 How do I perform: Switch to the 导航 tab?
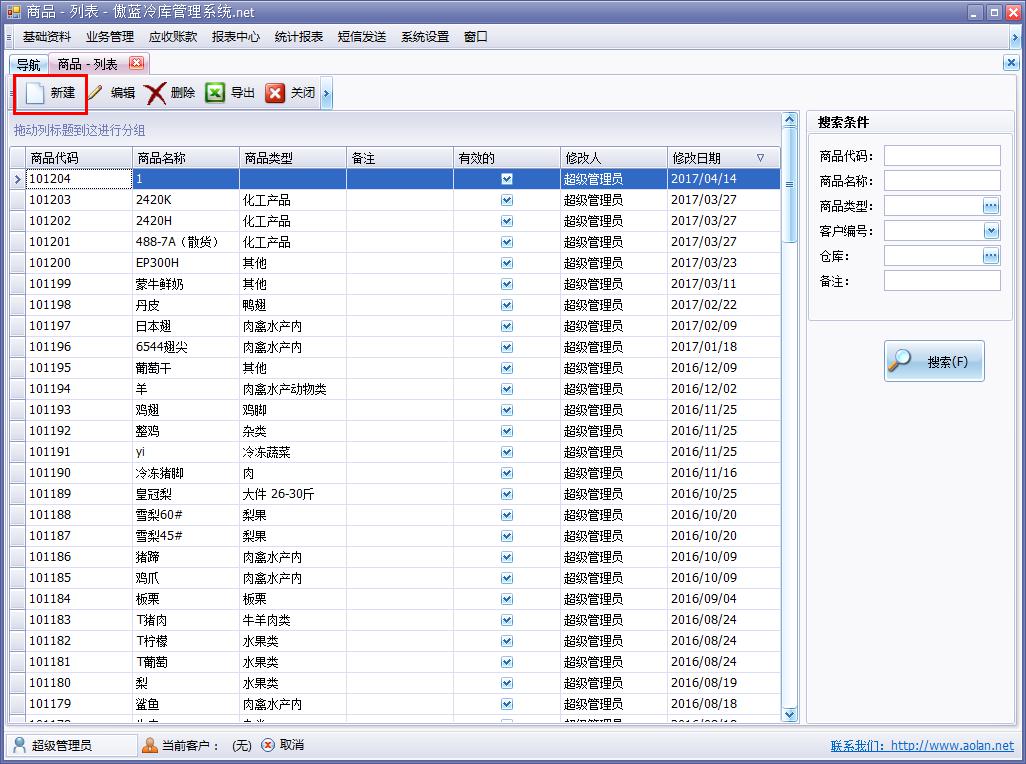click(x=29, y=64)
